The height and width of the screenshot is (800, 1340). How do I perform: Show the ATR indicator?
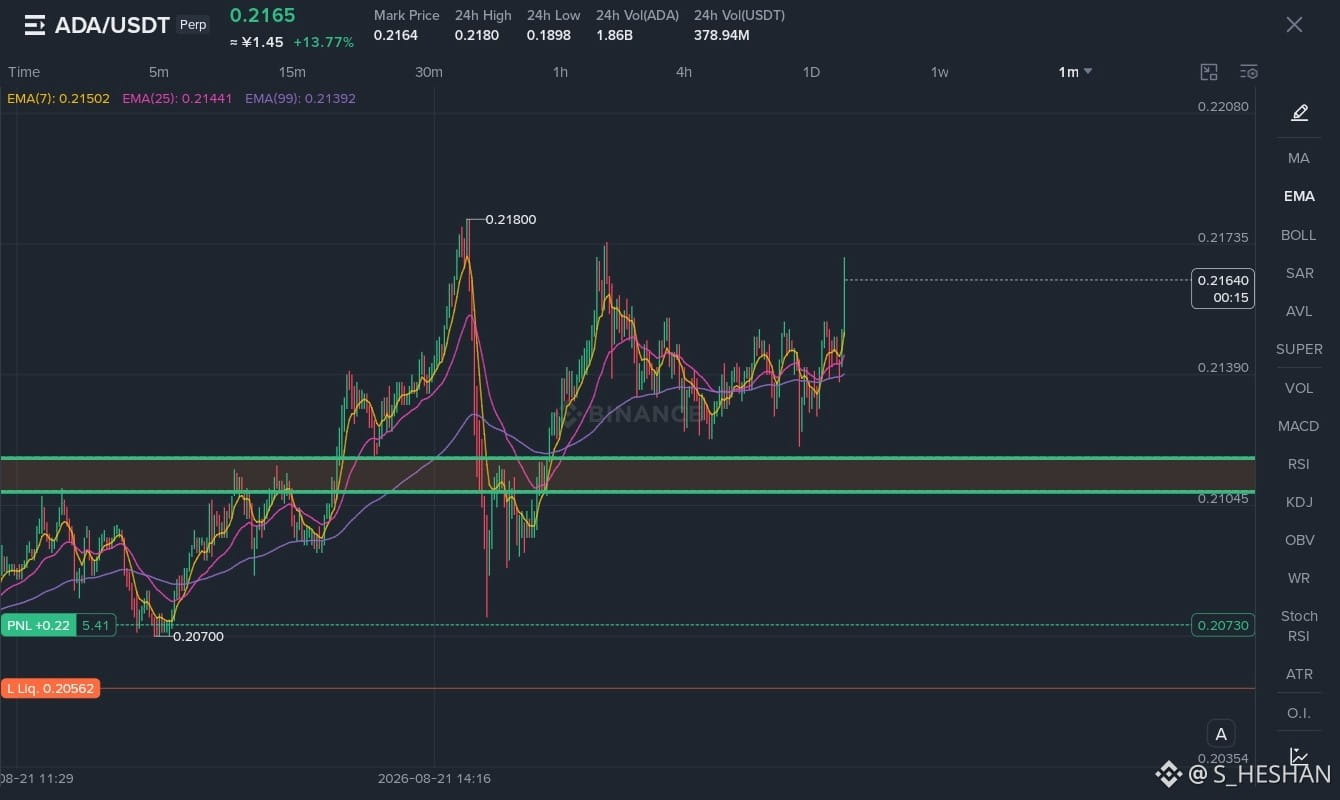pos(1299,674)
